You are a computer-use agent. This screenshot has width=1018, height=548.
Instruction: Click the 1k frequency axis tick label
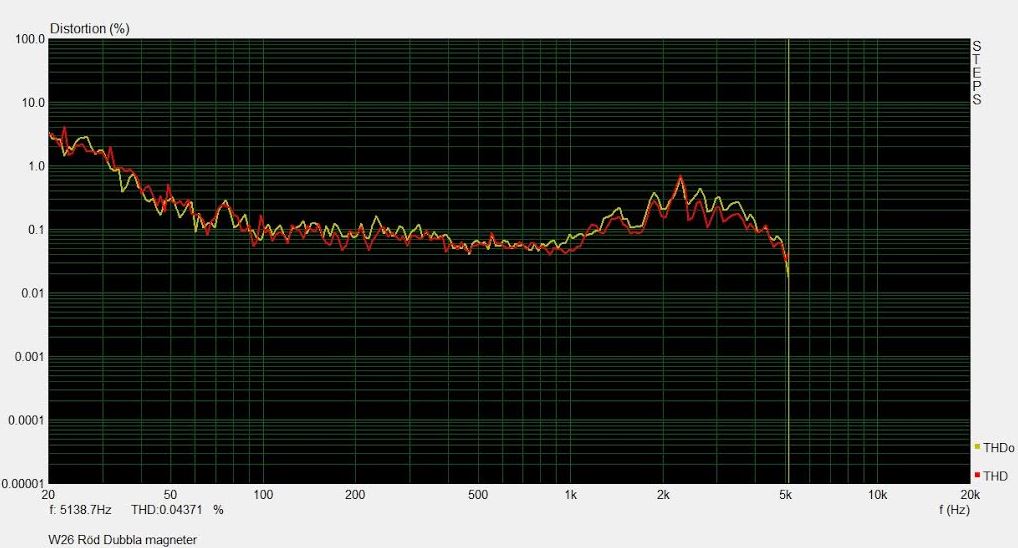(x=570, y=495)
